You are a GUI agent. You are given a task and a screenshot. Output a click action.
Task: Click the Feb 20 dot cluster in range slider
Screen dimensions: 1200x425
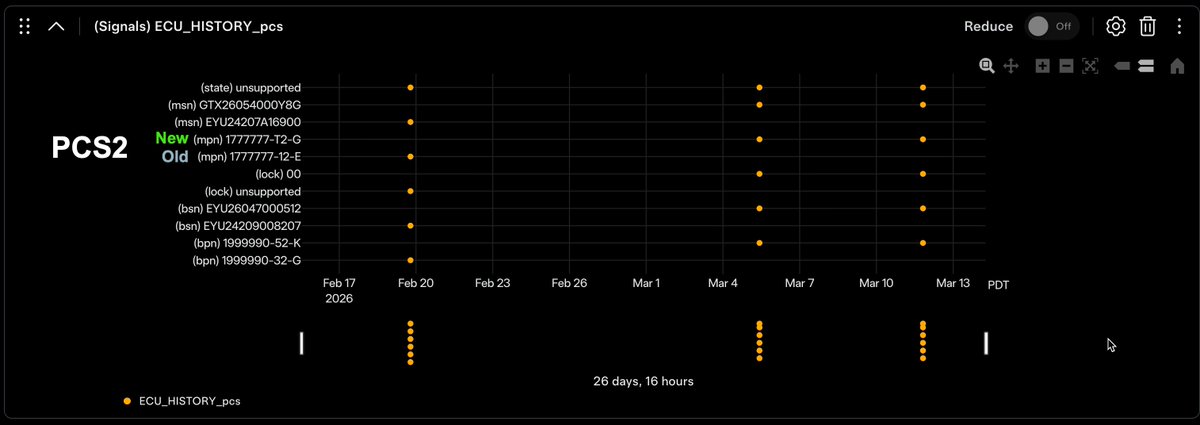[411, 343]
